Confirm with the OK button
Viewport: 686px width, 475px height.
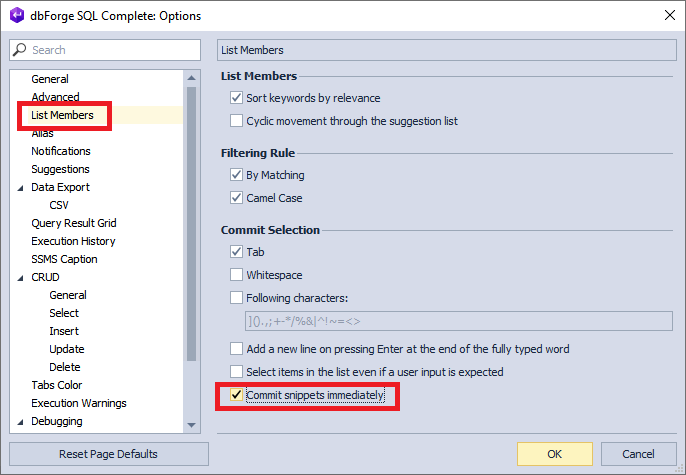[x=555, y=454]
